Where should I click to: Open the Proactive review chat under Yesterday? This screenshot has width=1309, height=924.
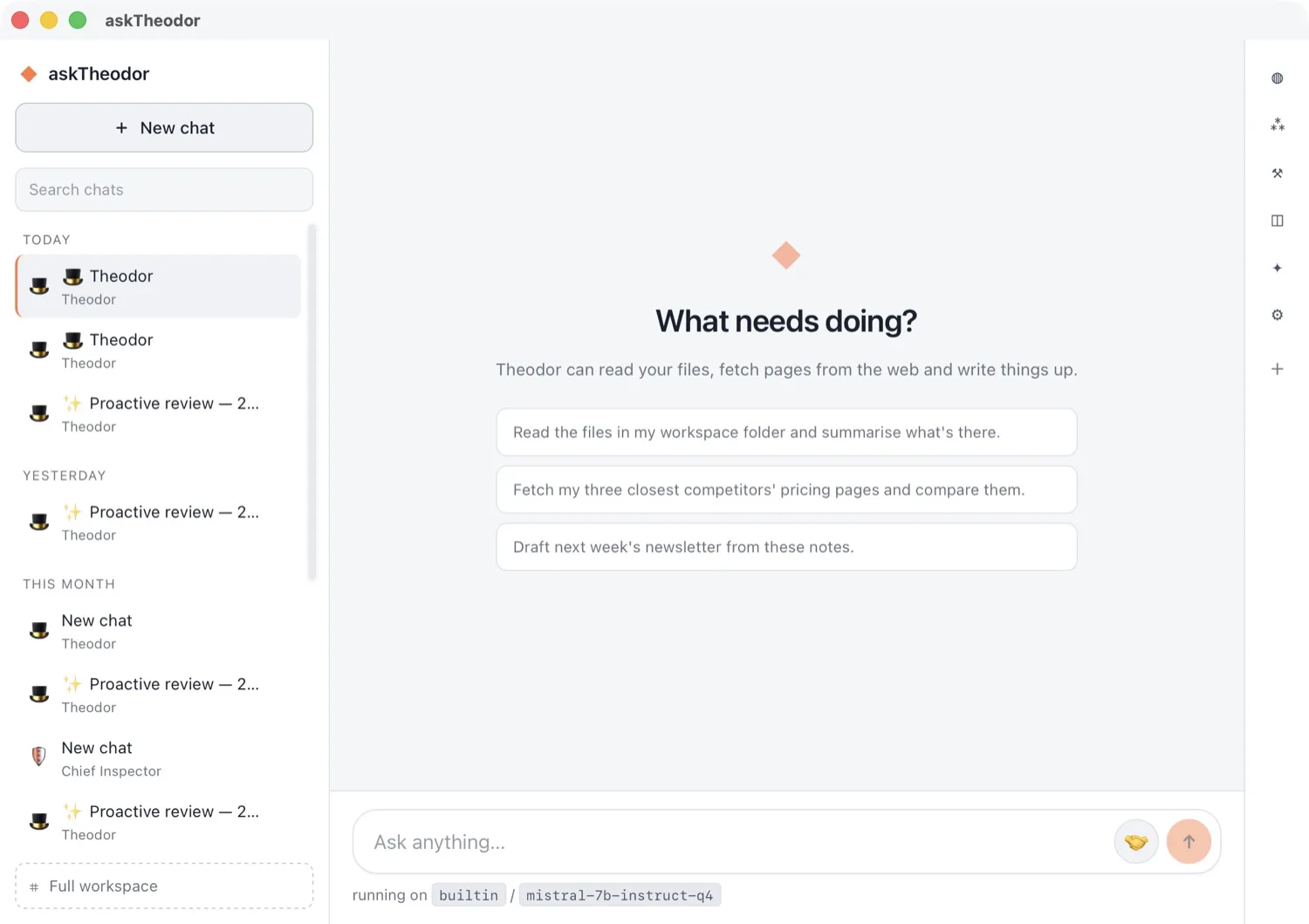pos(159,523)
